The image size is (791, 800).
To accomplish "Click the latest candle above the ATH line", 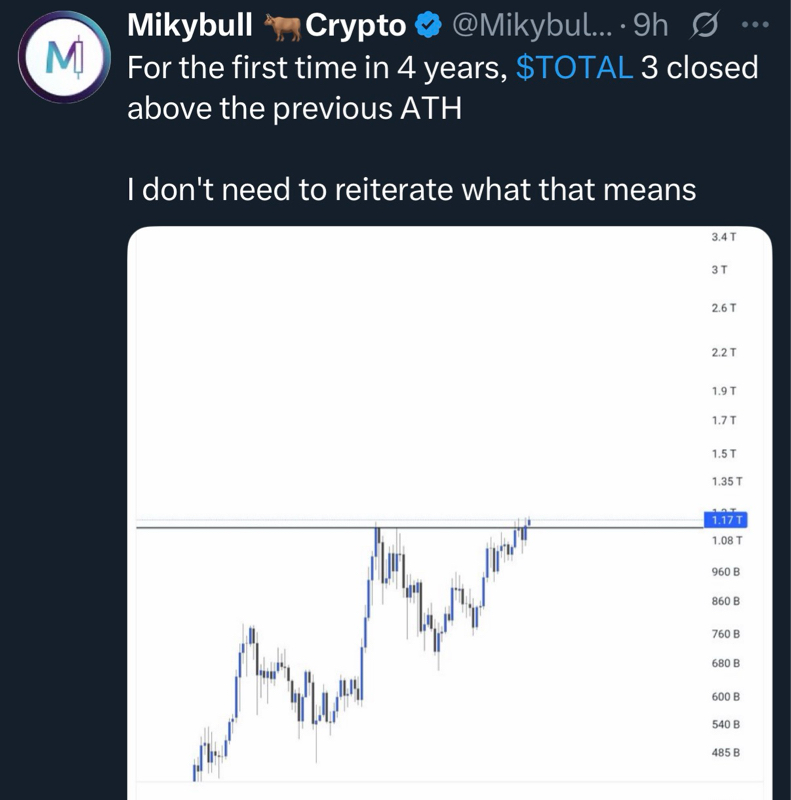I will [x=527, y=522].
